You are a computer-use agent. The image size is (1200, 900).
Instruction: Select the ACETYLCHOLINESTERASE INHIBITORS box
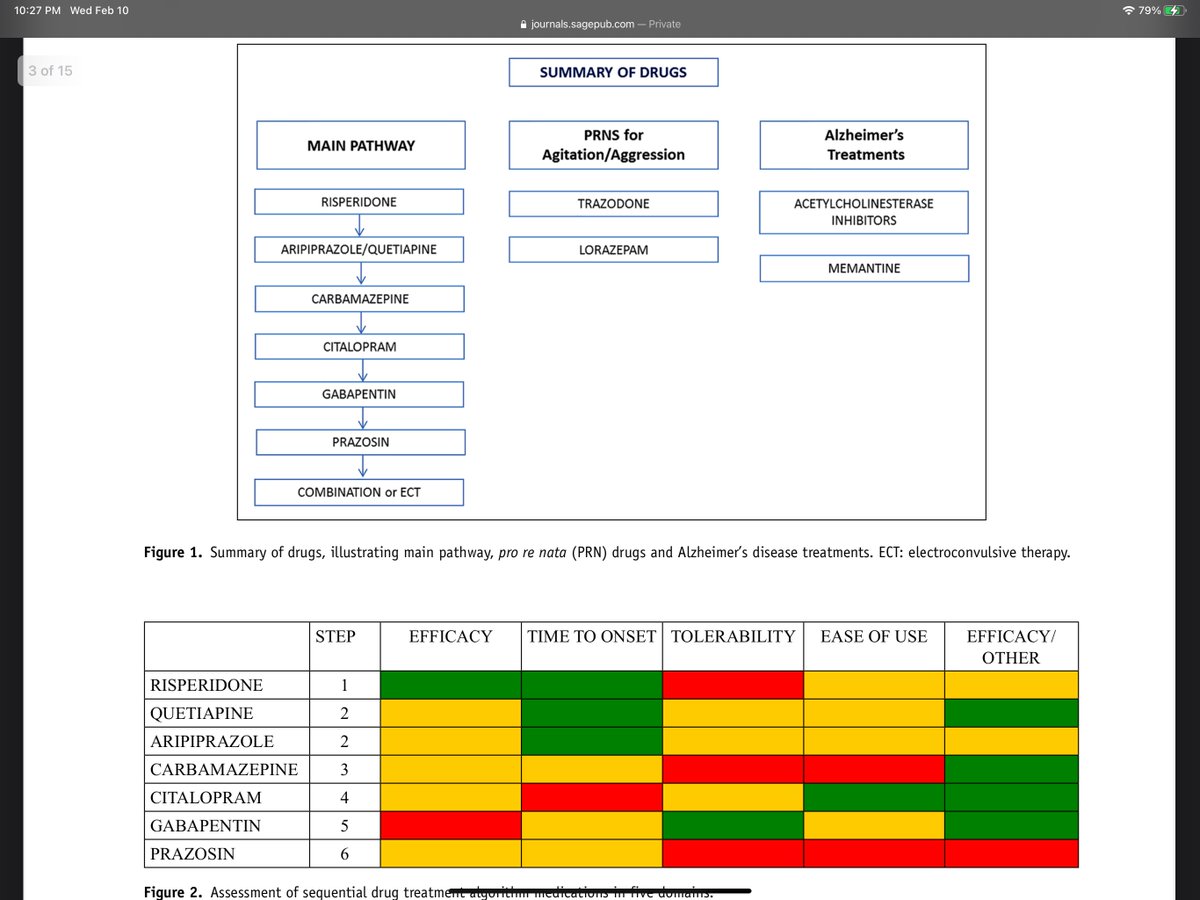pos(864,211)
